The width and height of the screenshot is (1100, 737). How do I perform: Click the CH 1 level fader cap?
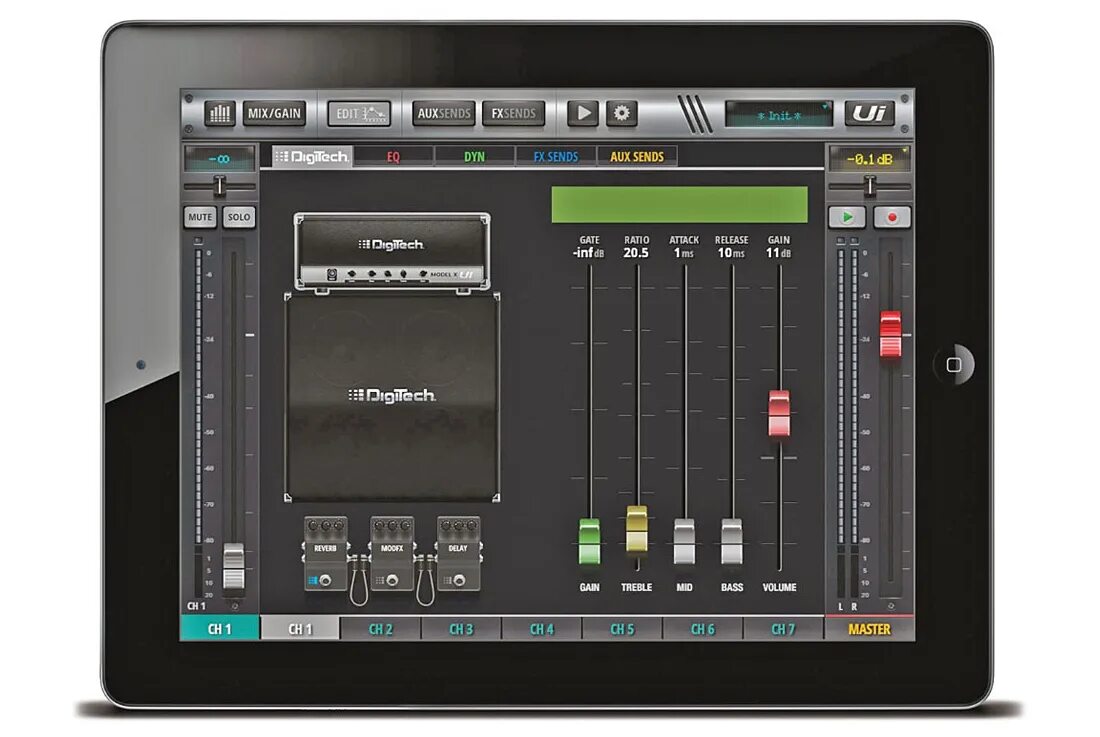tap(234, 566)
